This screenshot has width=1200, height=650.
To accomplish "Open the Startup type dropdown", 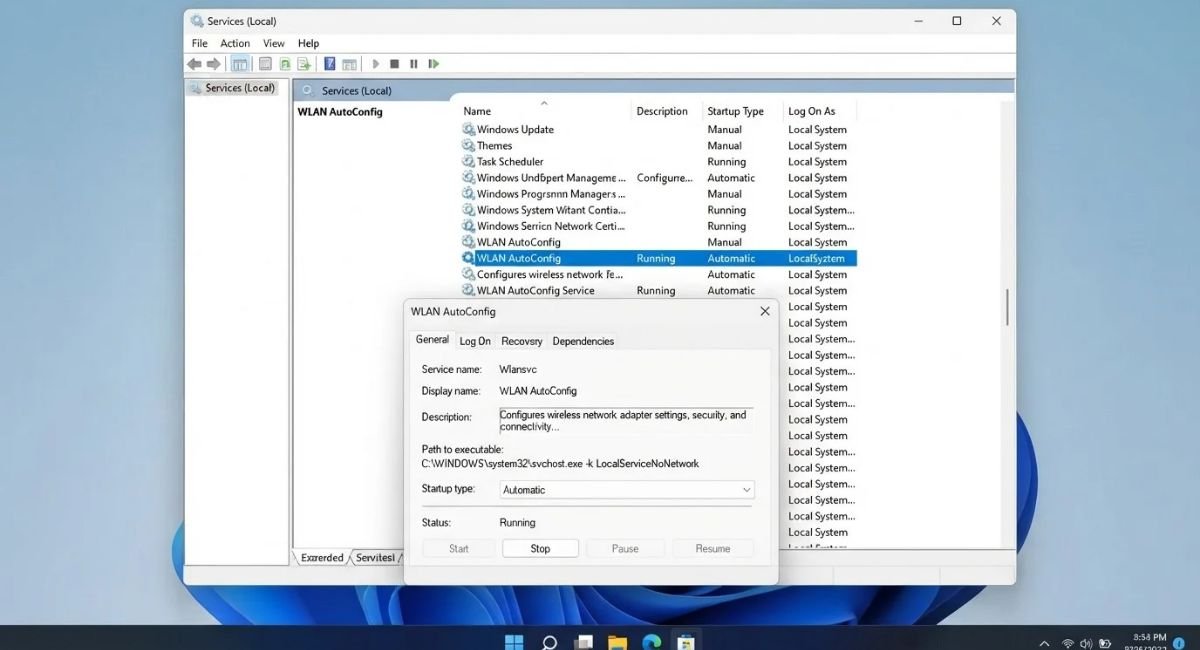I will click(626, 490).
